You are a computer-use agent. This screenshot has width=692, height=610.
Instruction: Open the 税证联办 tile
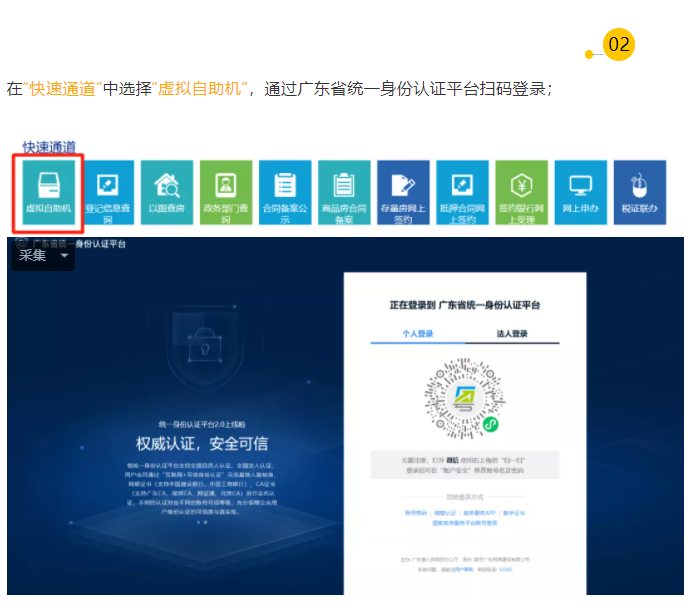pos(640,192)
